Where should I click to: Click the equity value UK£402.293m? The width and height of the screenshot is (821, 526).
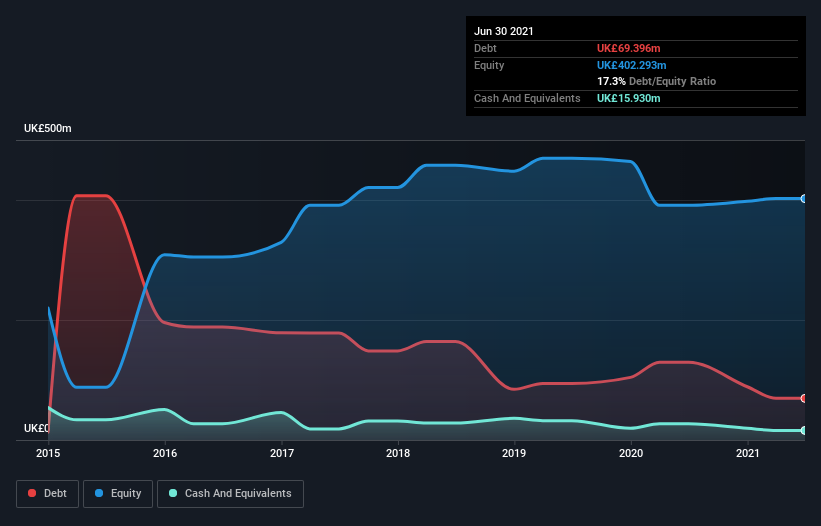(631, 65)
